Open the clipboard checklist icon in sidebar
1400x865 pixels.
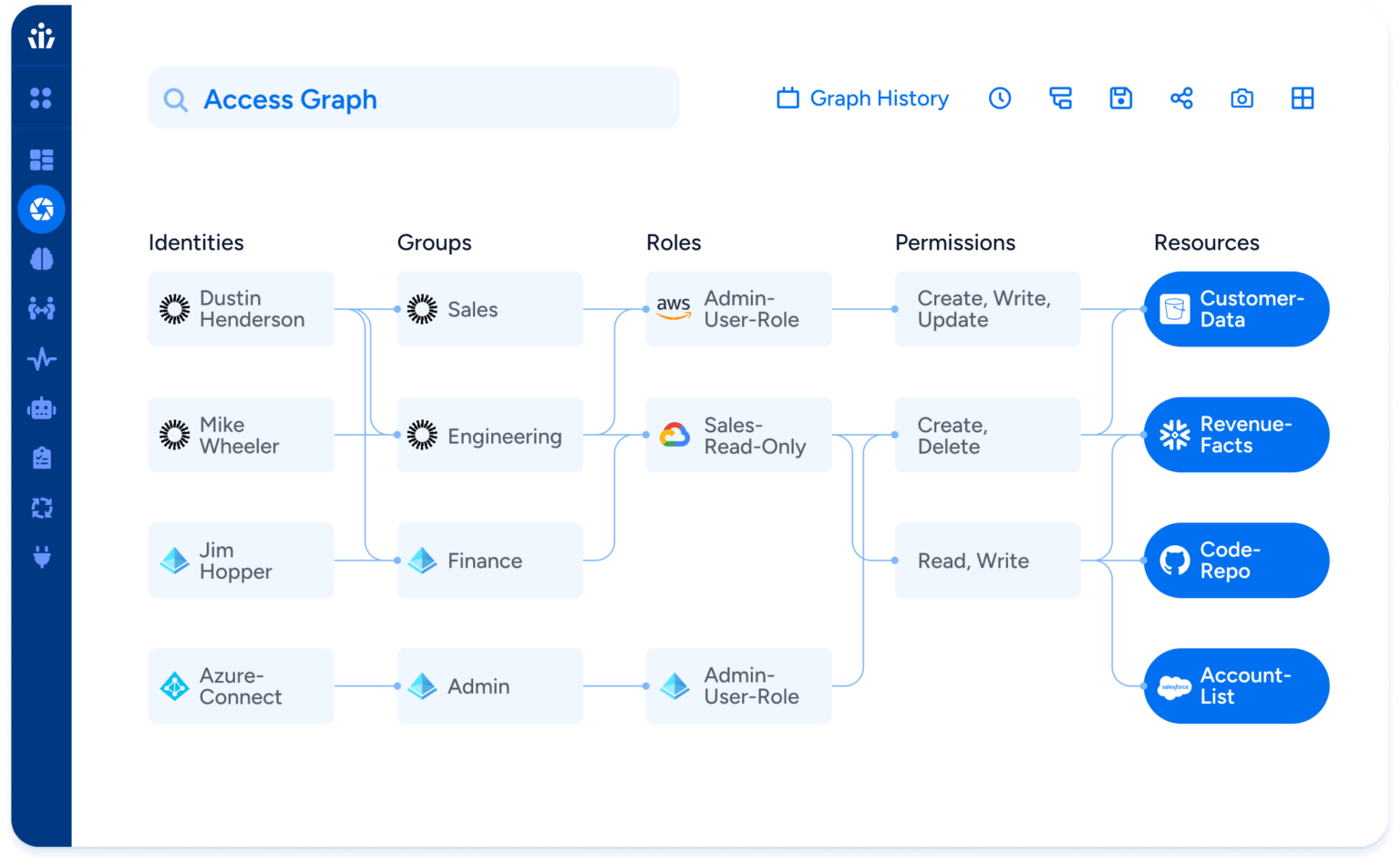pos(41,458)
